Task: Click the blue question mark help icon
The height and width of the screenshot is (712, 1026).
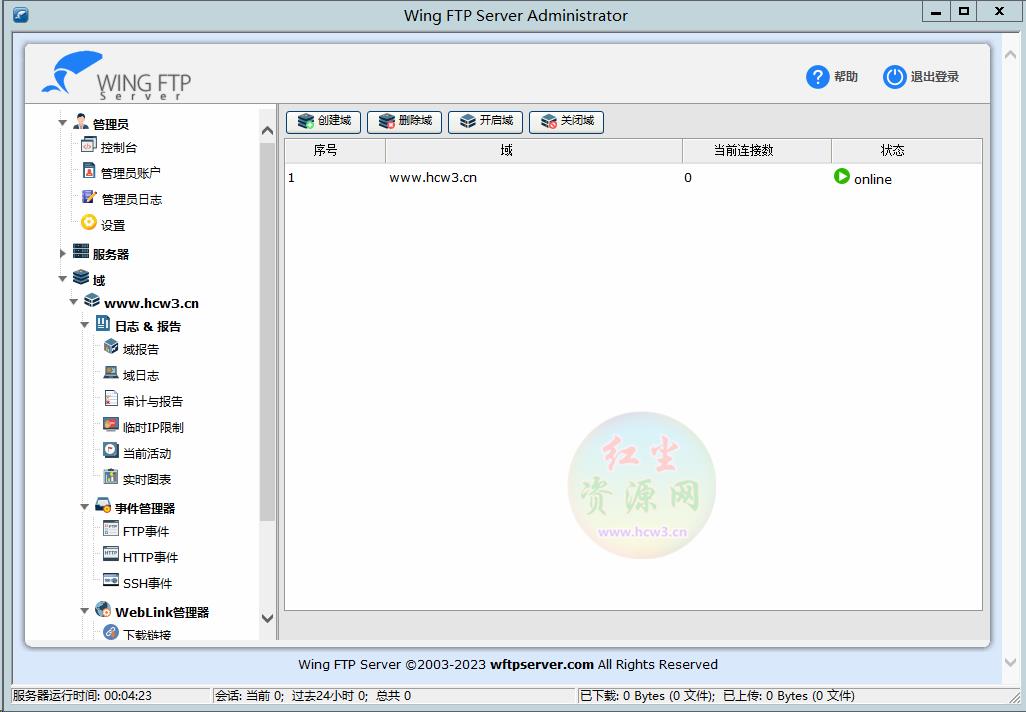Action: (817, 77)
